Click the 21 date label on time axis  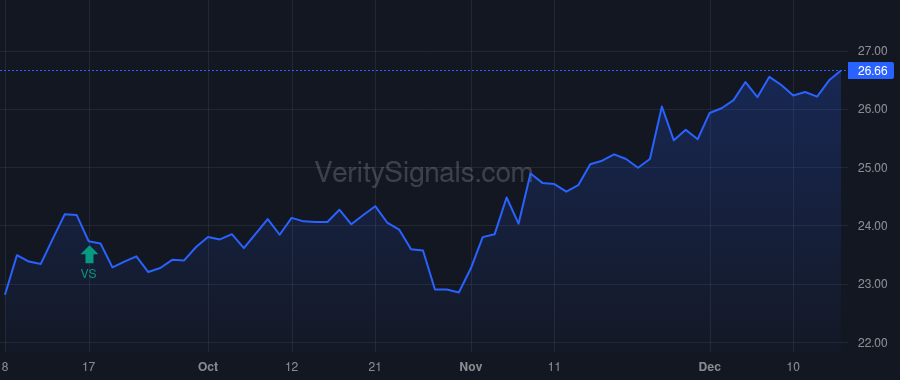(375, 367)
